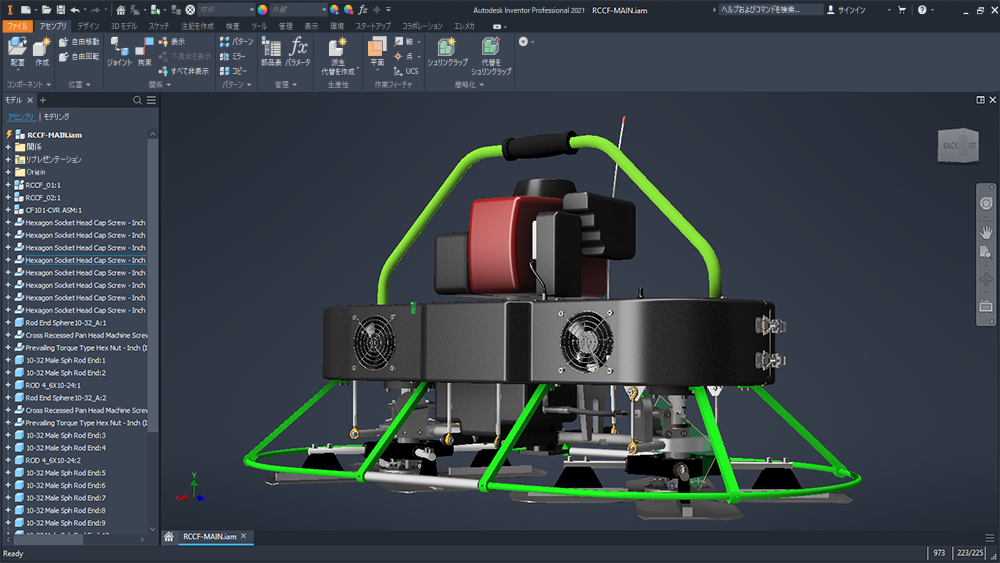This screenshot has width=1000, height=563.
Task: Switch to the 3Dモデル ribbon tab
Action: click(x=124, y=26)
